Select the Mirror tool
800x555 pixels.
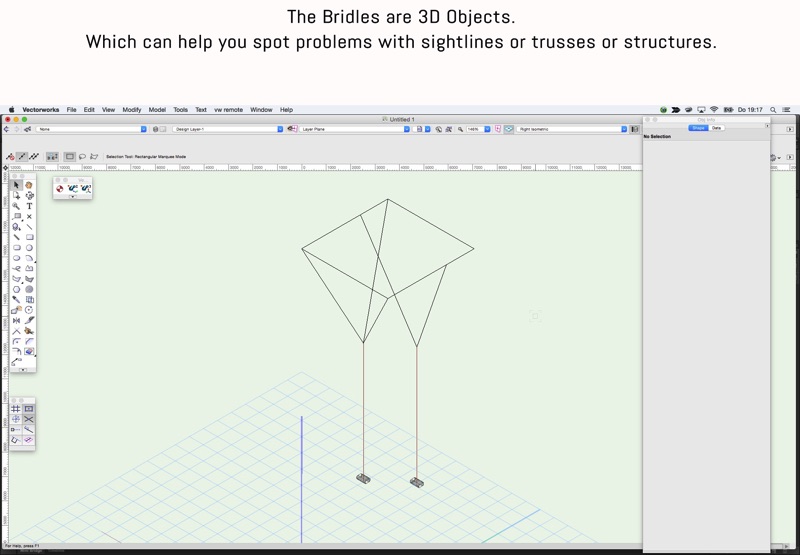tap(16, 320)
